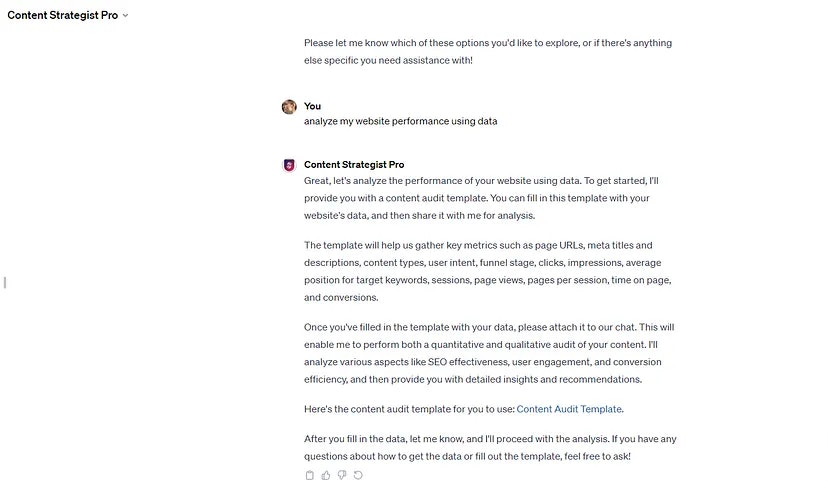Click the paragraph starting 'Great, let's analyze'

(x=481, y=198)
